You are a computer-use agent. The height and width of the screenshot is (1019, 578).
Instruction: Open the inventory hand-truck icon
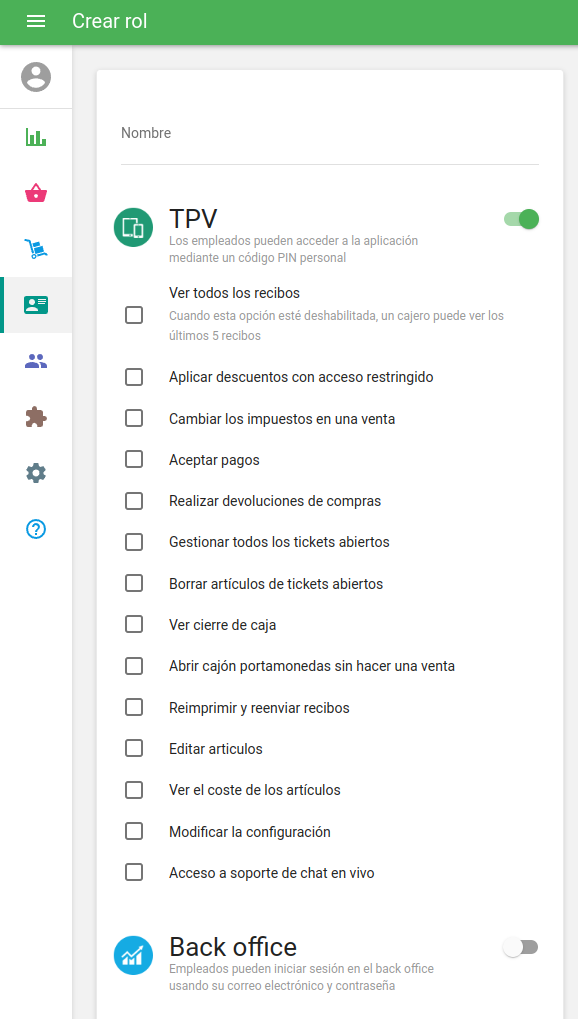(x=36, y=249)
